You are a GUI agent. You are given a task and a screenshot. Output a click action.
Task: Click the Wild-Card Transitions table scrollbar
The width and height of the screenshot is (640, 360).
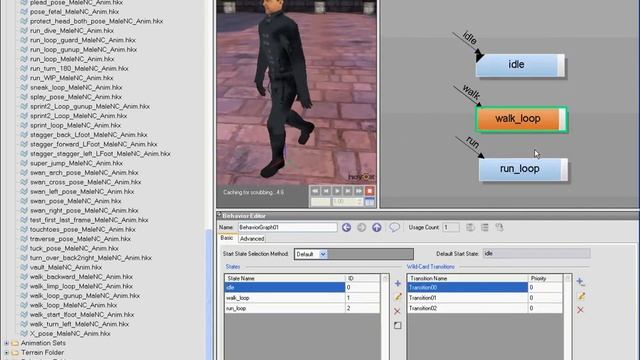tap(567, 317)
